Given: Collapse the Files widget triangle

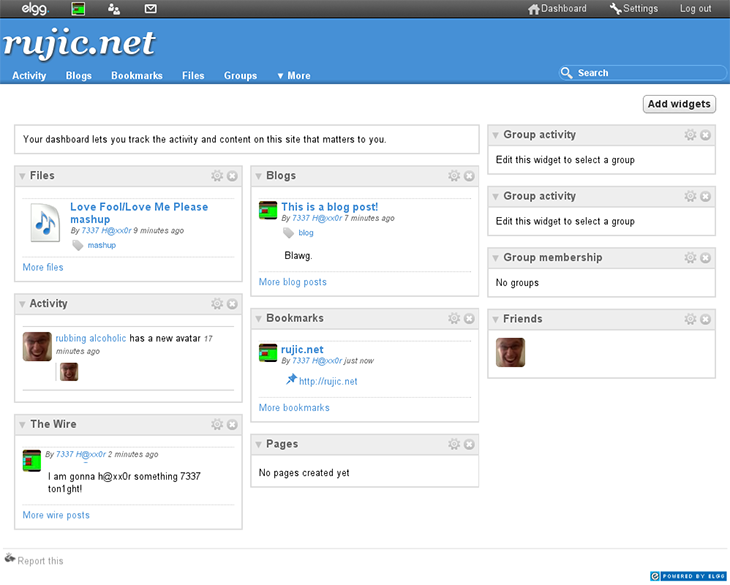Looking at the screenshot, I should pos(22,176).
